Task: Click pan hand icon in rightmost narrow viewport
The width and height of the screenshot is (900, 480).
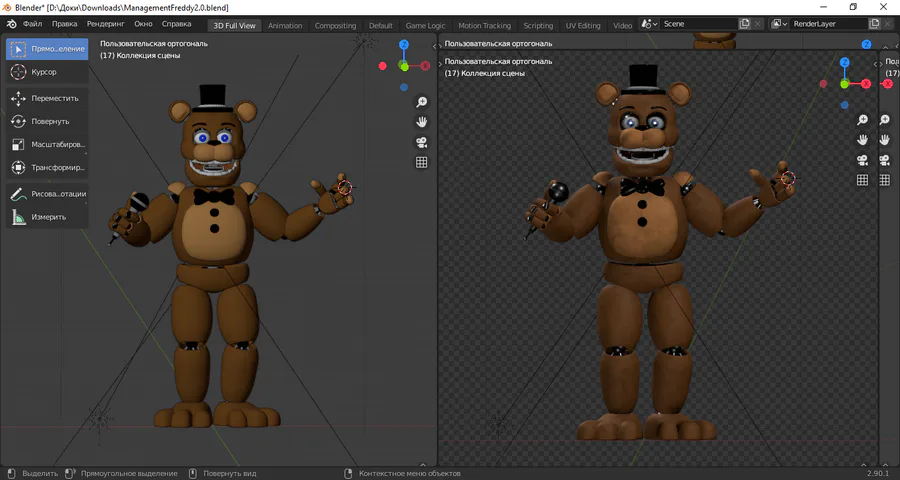Action: tap(885, 140)
